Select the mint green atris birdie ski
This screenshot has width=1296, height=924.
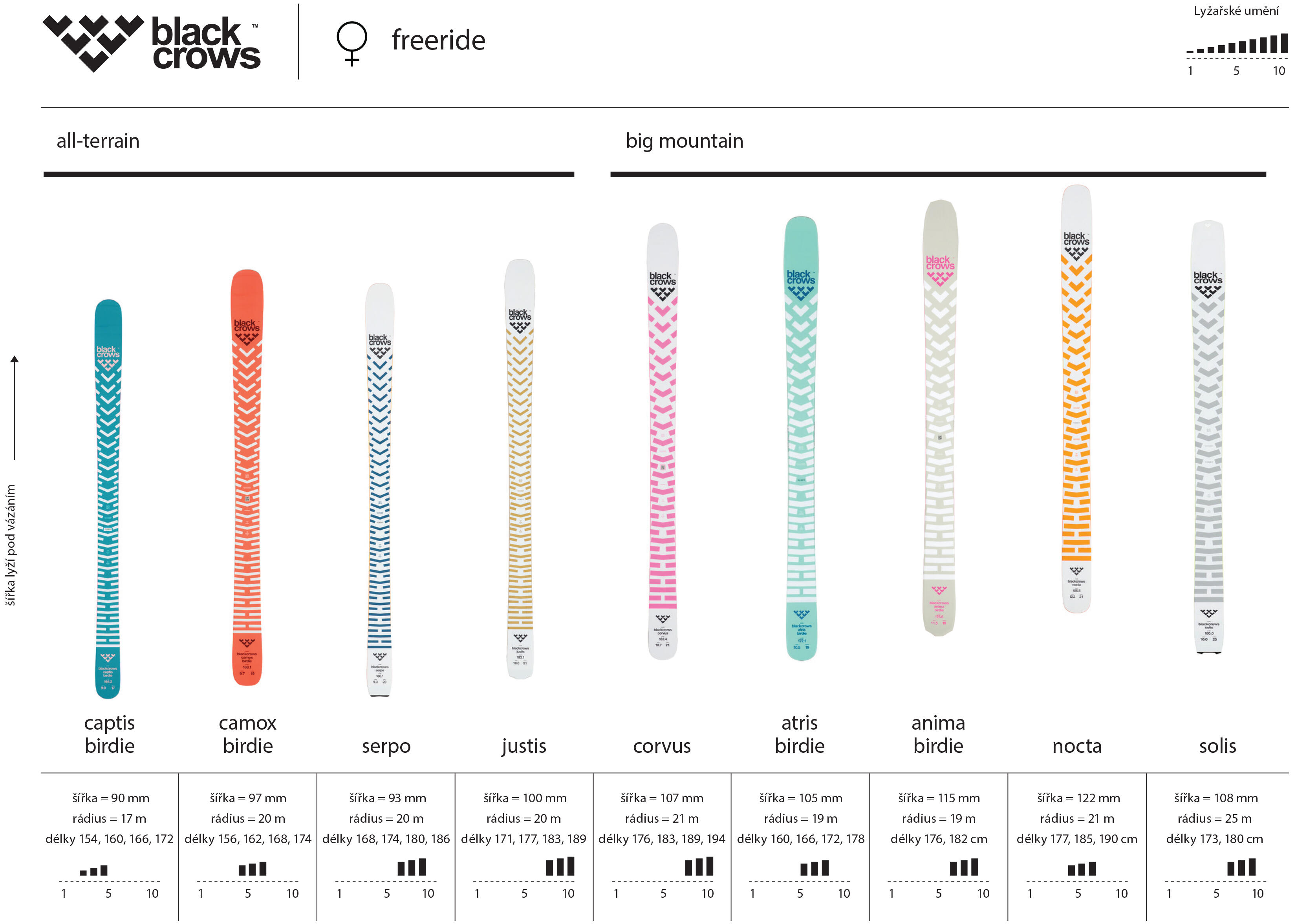(801, 438)
